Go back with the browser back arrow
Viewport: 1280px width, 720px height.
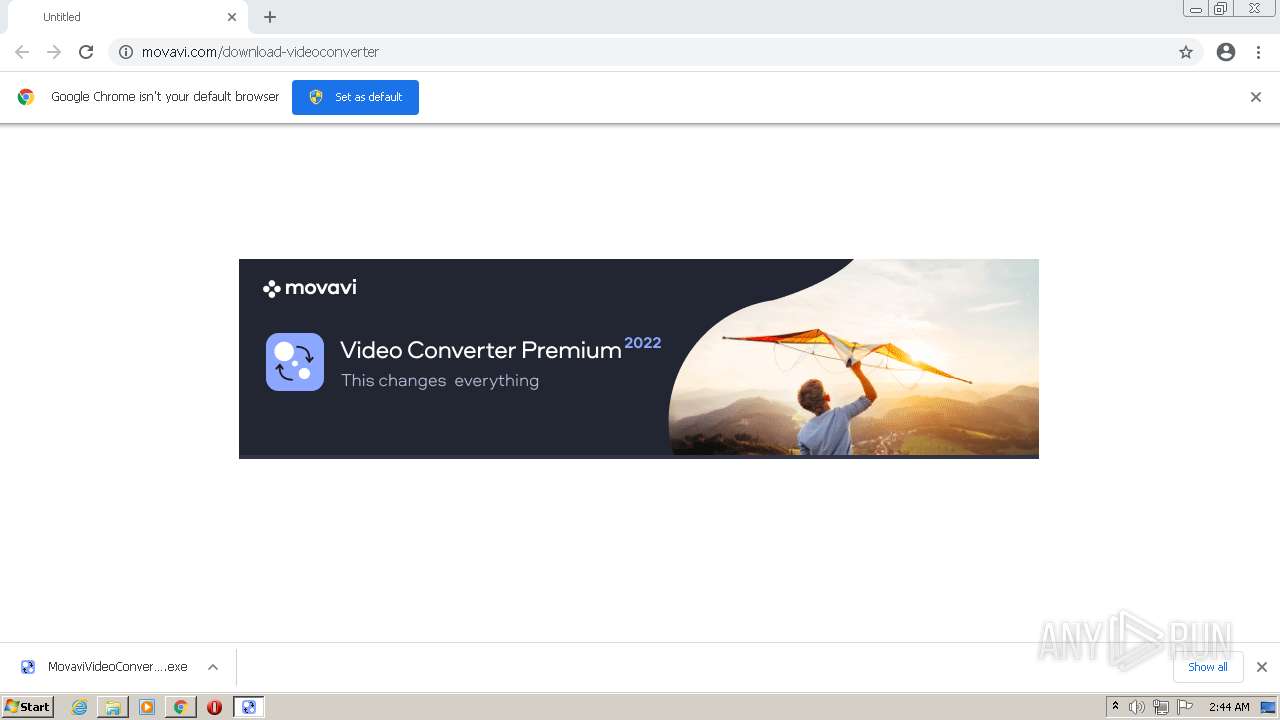point(22,52)
